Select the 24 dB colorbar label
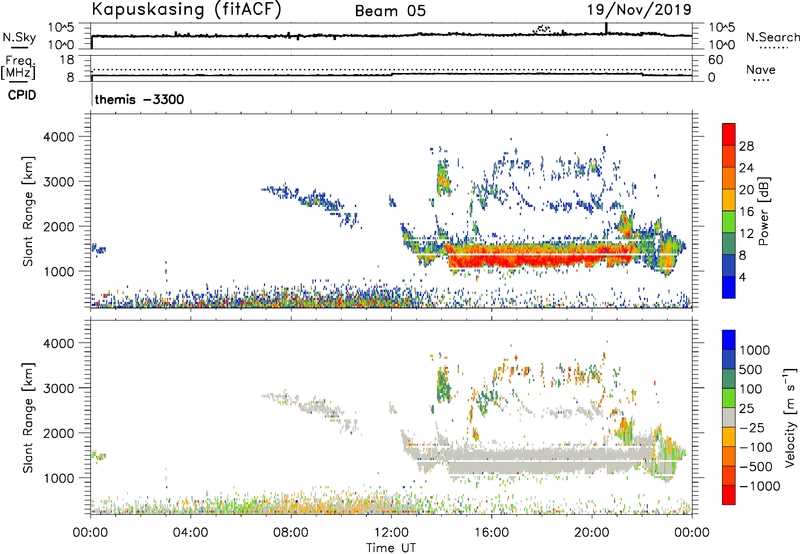Screen dimensions: 800x554 pyautogui.click(x=746, y=168)
